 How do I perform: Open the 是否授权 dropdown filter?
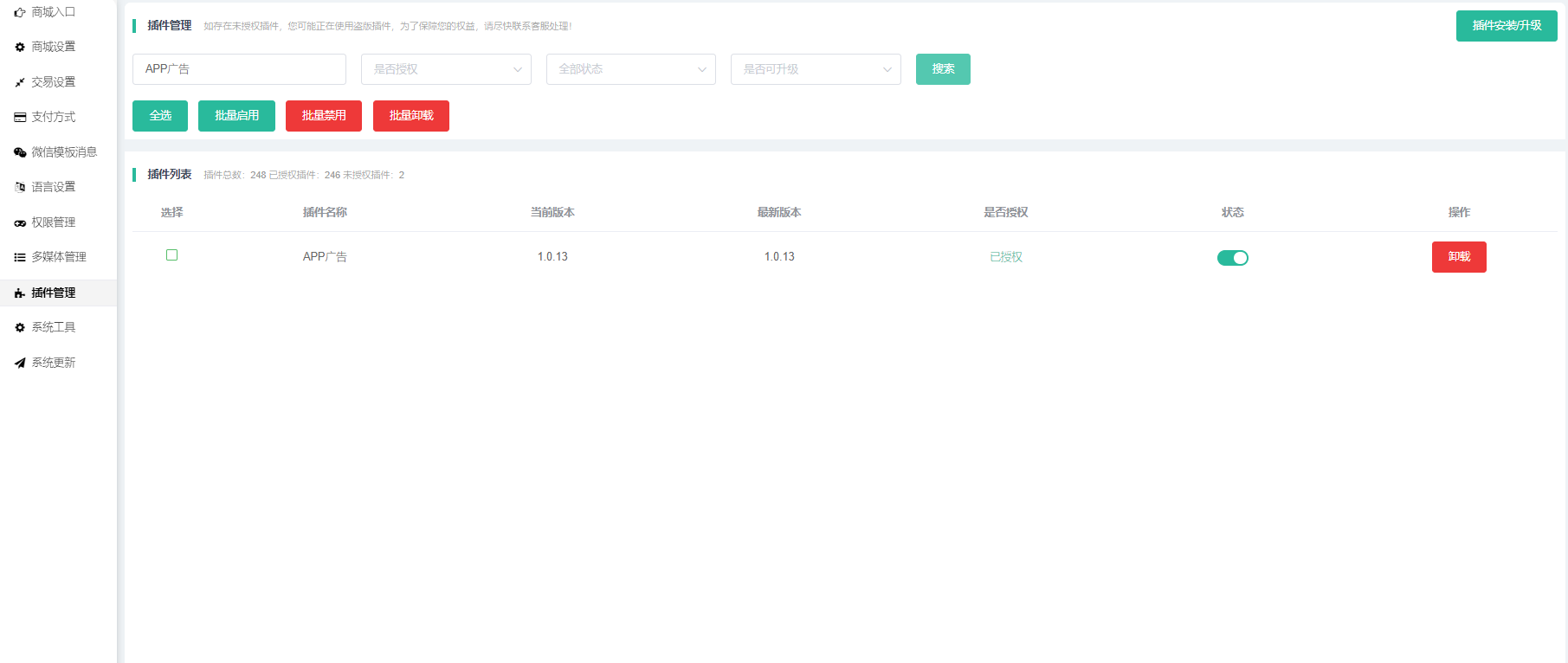446,69
